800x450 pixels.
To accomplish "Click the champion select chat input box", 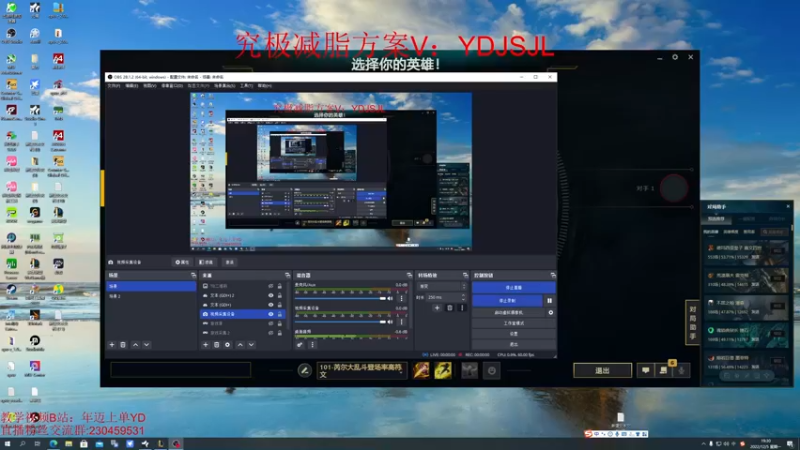I will click(181, 370).
